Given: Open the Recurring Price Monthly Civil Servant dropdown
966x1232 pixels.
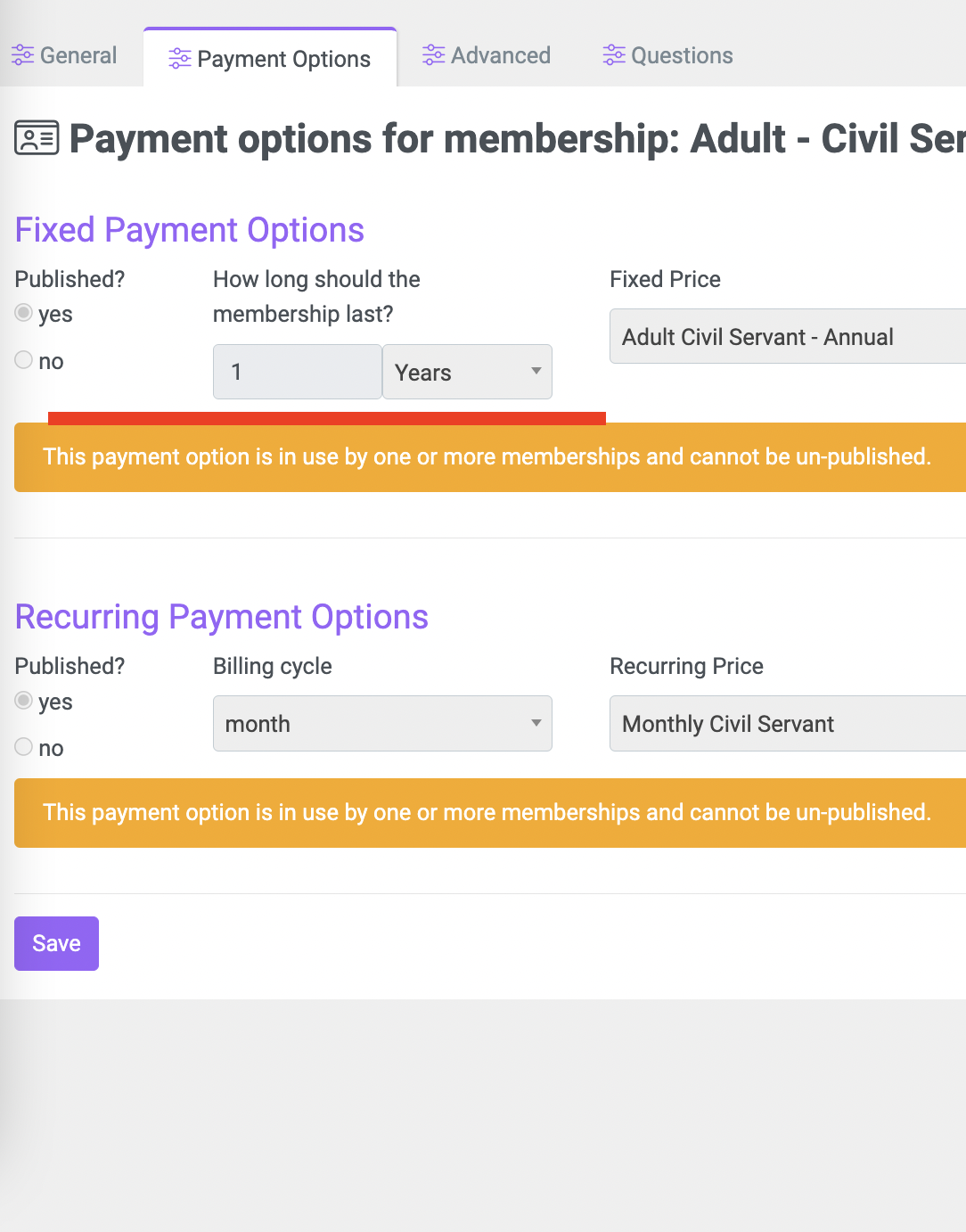Looking at the screenshot, I should point(788,724).
